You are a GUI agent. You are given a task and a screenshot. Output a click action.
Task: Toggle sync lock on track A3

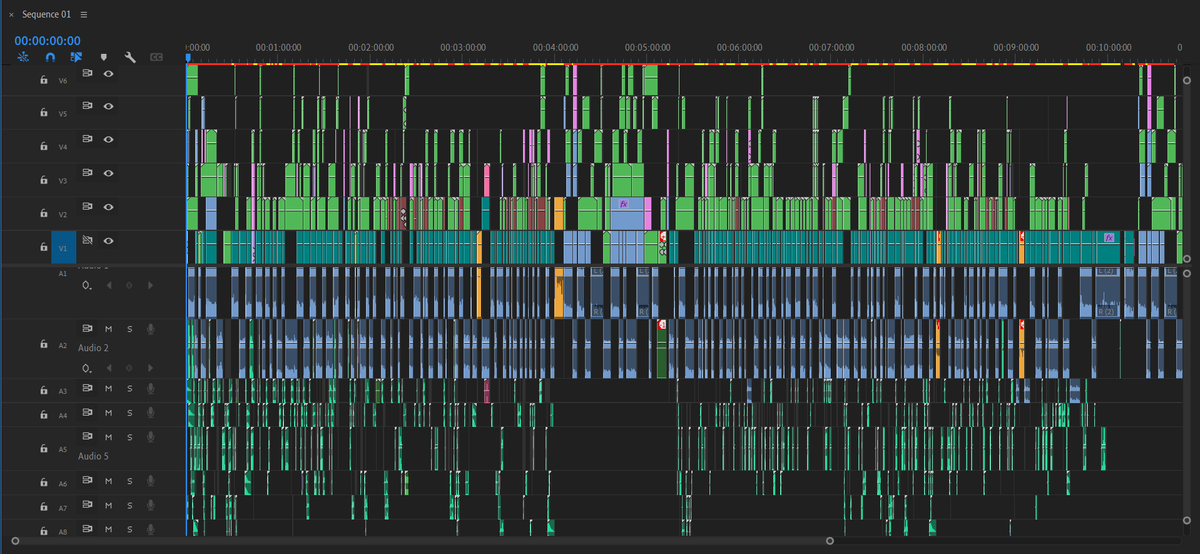(87, 388)
